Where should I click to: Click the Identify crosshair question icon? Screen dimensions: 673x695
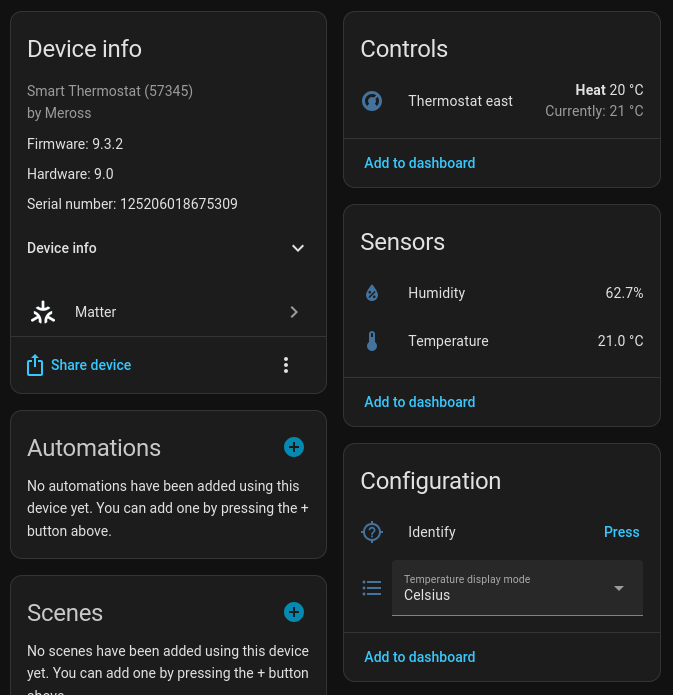coord(372,532)
